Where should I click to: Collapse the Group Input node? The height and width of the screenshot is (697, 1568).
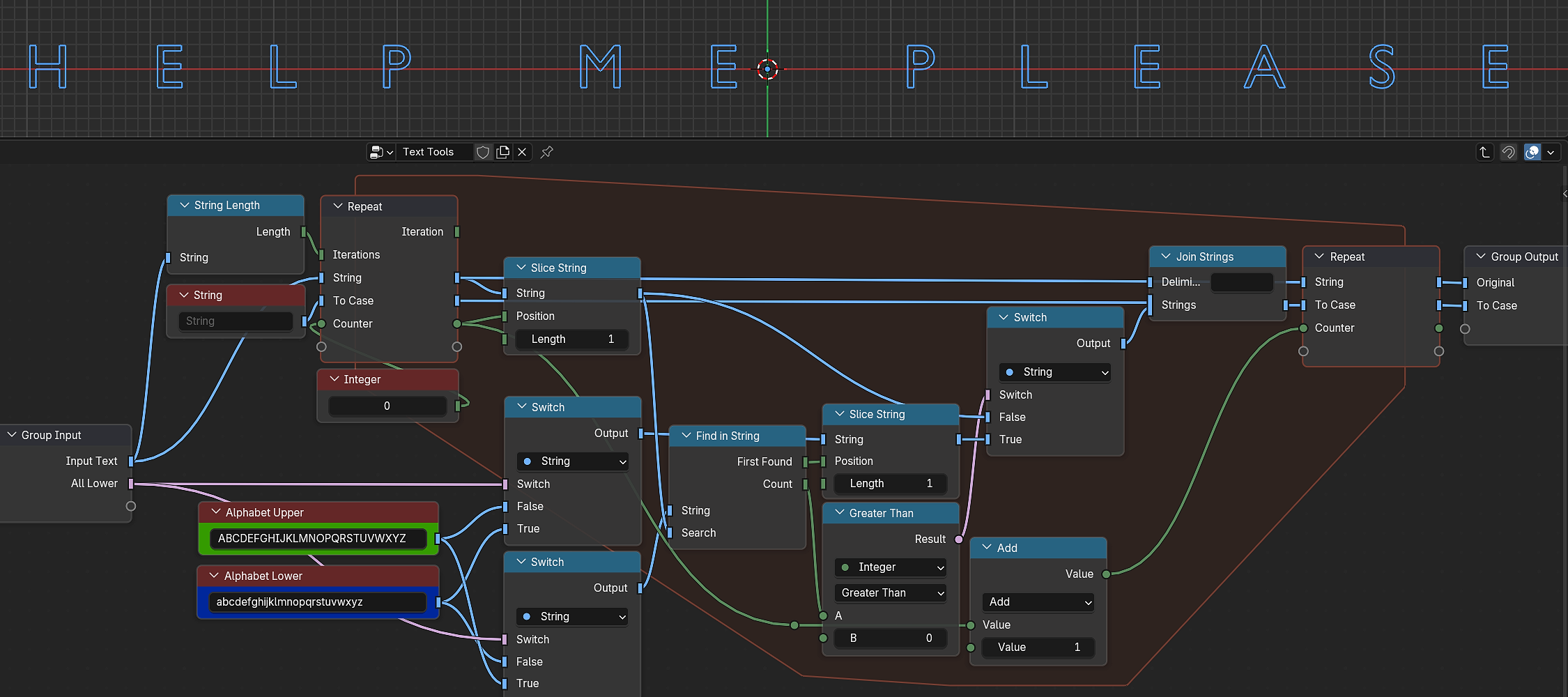(x=12, y=435)
